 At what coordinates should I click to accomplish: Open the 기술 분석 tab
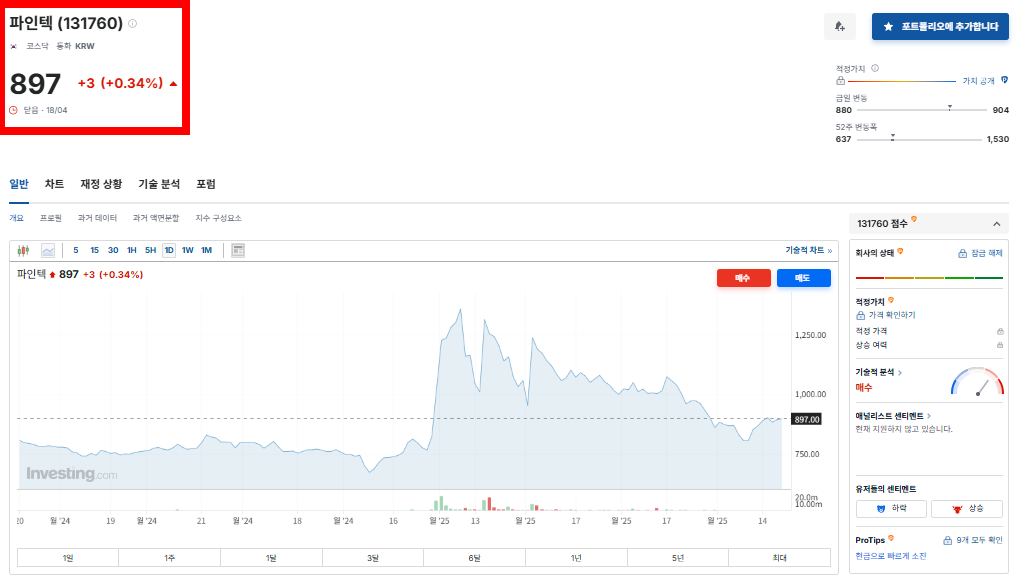(x=159, y=184)
